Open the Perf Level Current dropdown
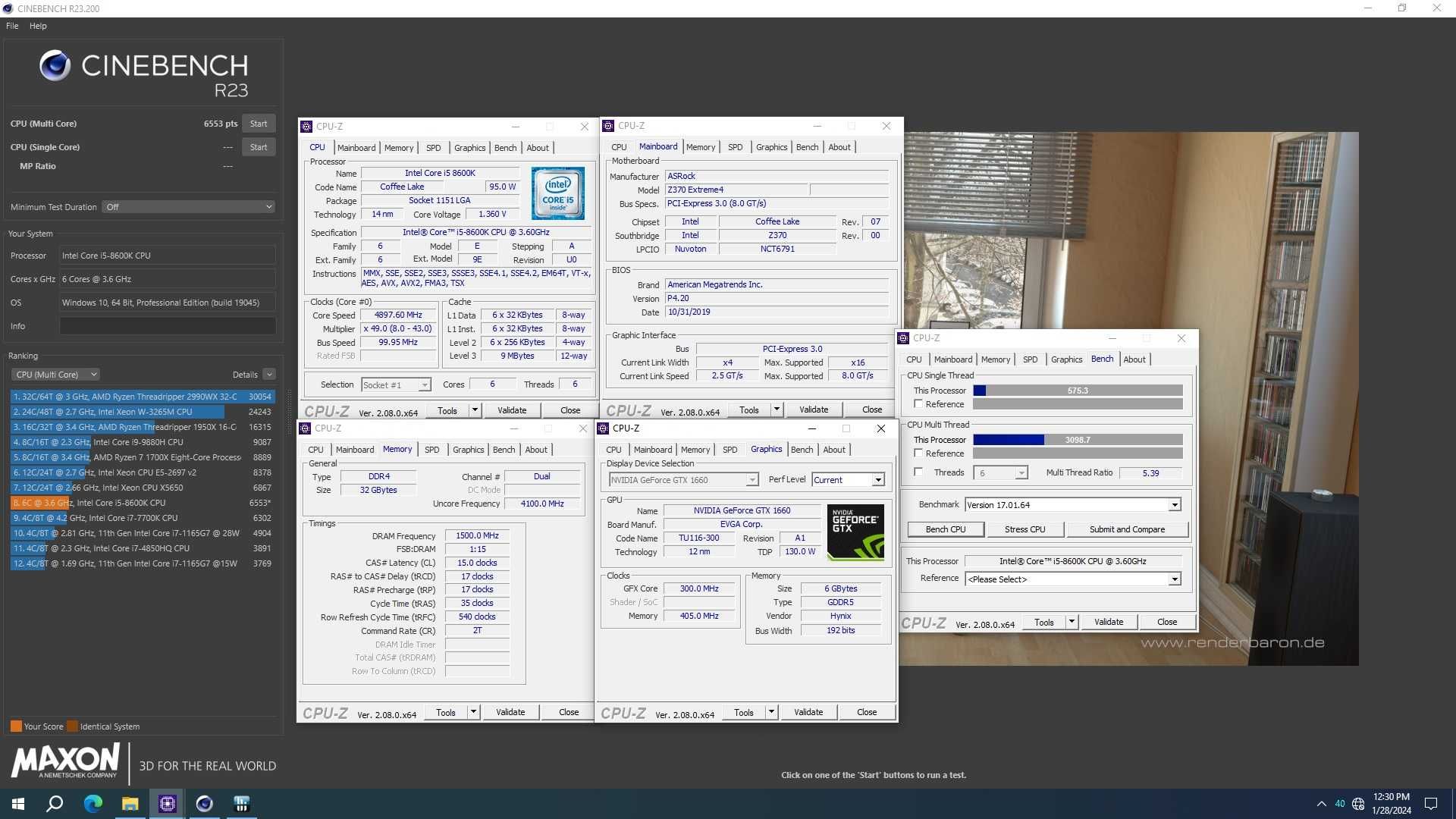The width and height of the screenshot is (1456, 819). pyautogui.click(x=848, y=480)
